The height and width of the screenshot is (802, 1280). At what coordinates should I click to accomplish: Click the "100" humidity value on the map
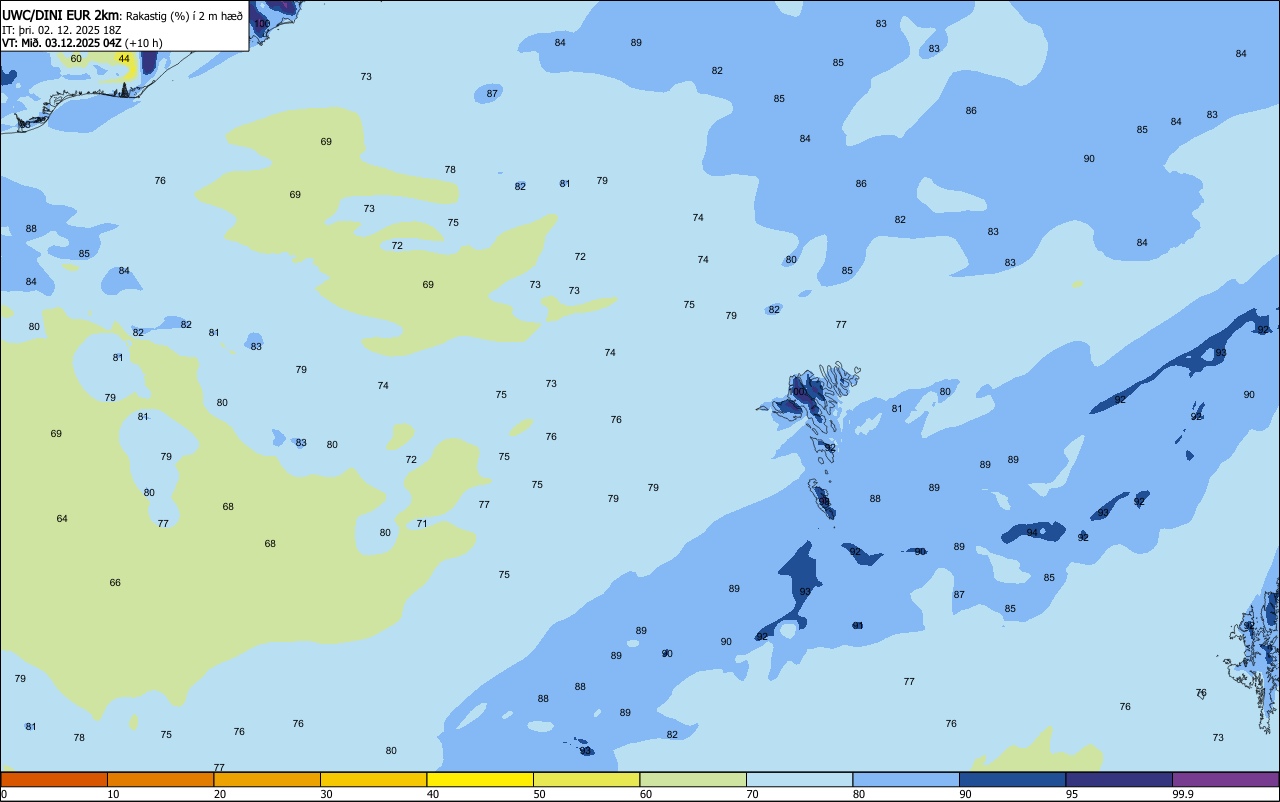point(262,23)
